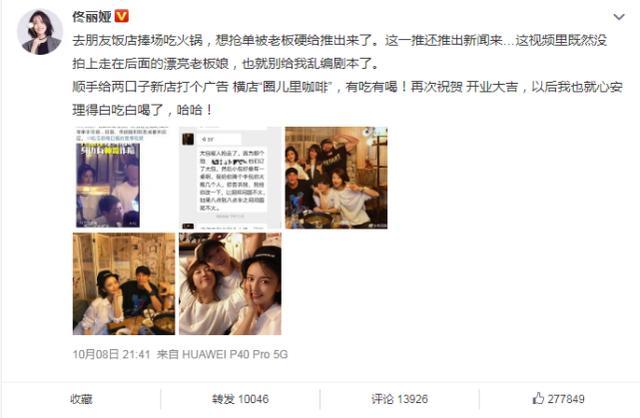Expand the post options chevron
Screen dimensions: 640x418
(x=619, y=17)
